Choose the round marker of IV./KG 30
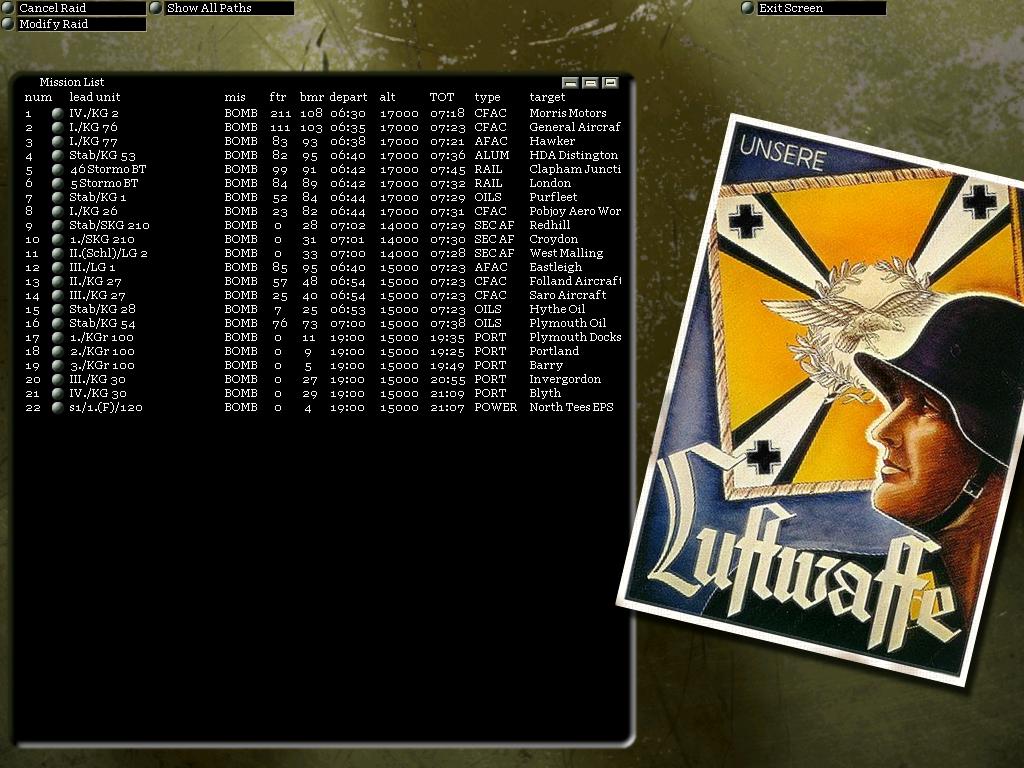This screenshot has width=1024, height=768. click(x=57, y=394)
